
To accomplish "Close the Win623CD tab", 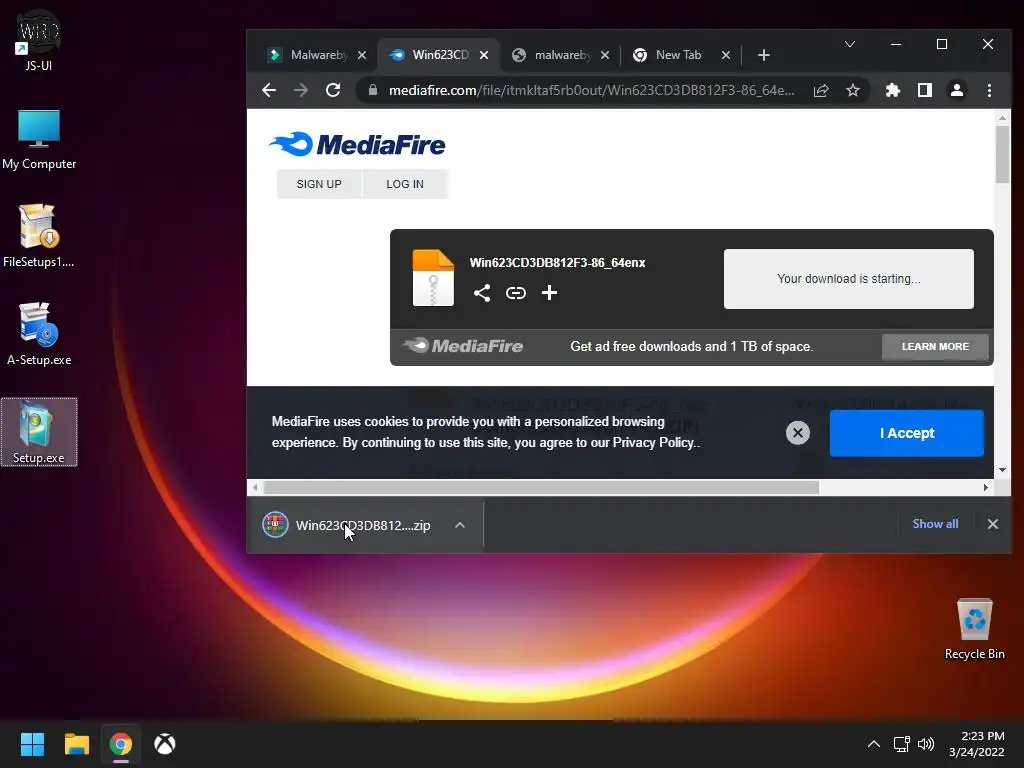I will (x=484, y=56).
